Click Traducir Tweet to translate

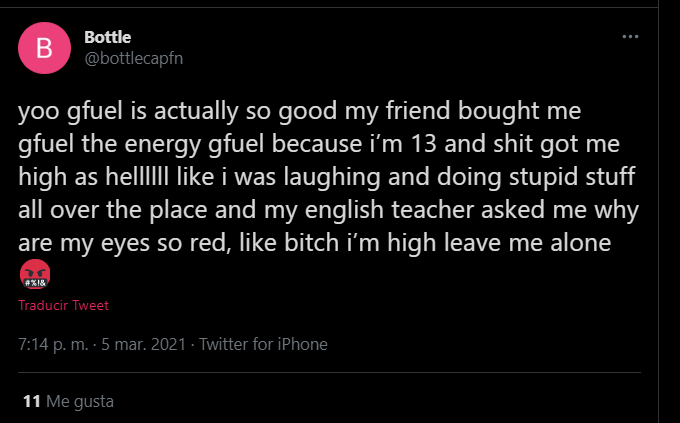[63, 305]
